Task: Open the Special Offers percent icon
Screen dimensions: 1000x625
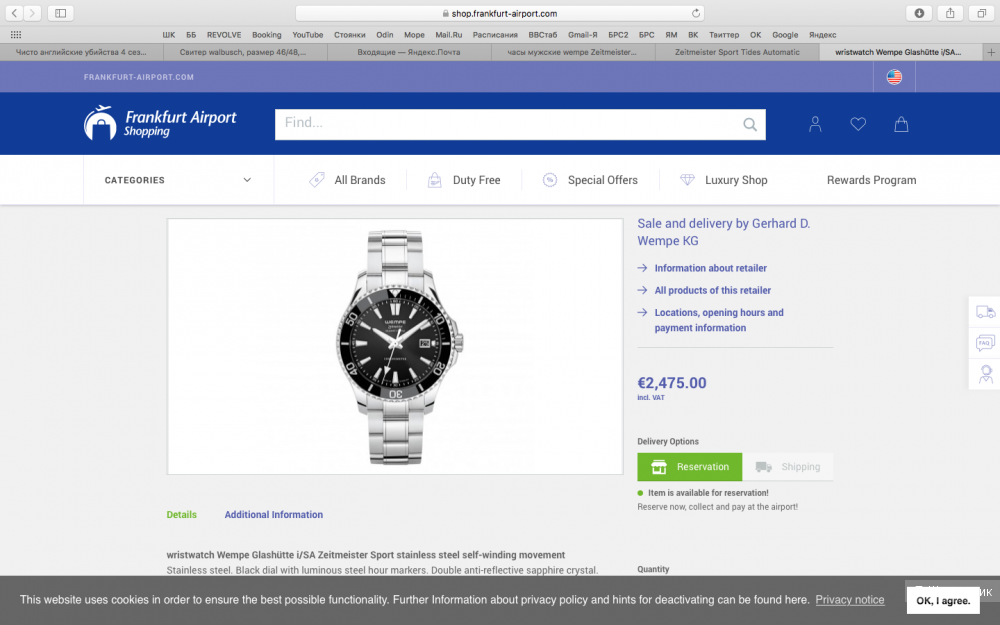Action: coord(549,180)
